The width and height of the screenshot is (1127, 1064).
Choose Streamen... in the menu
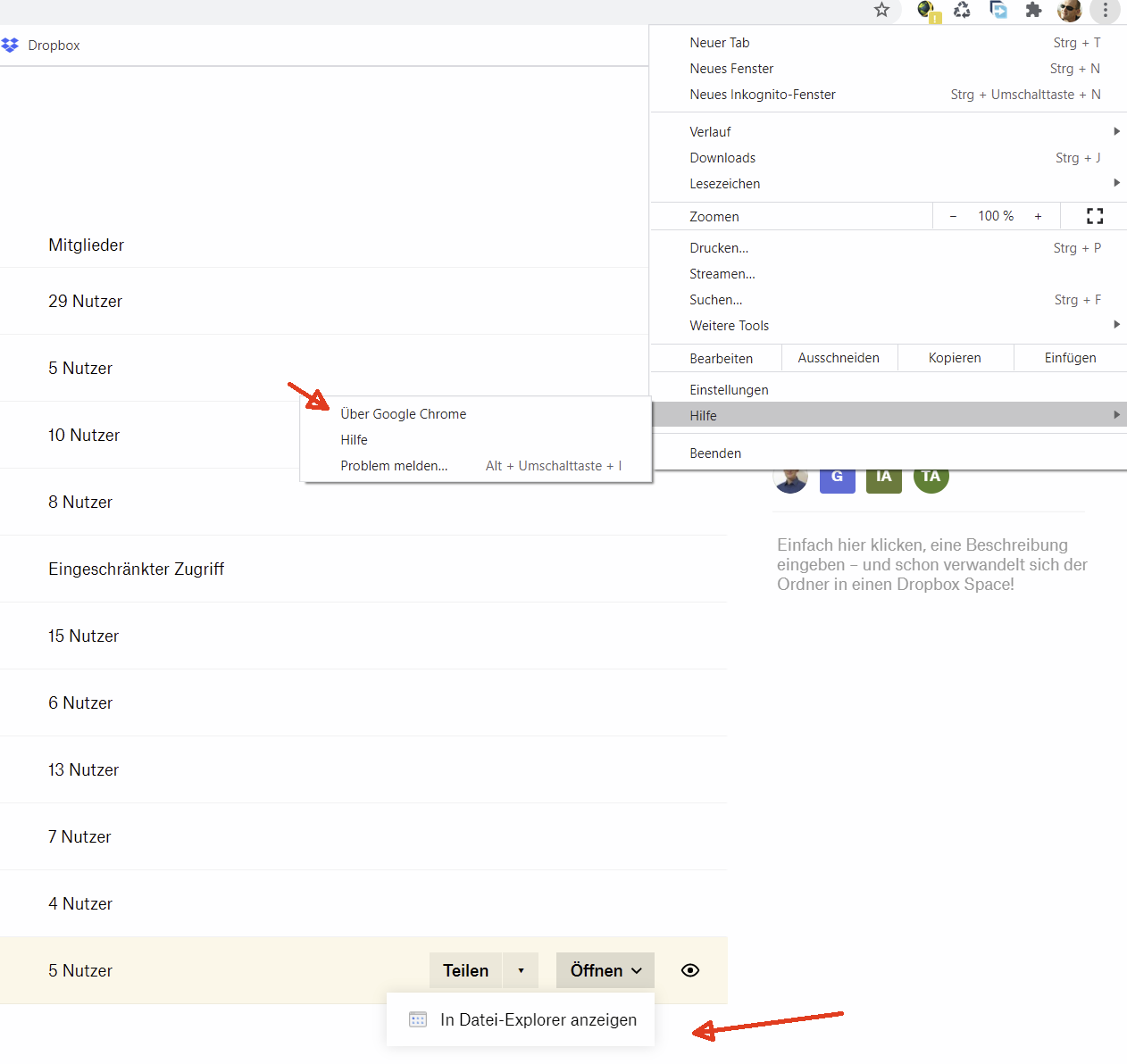point(889,274)
